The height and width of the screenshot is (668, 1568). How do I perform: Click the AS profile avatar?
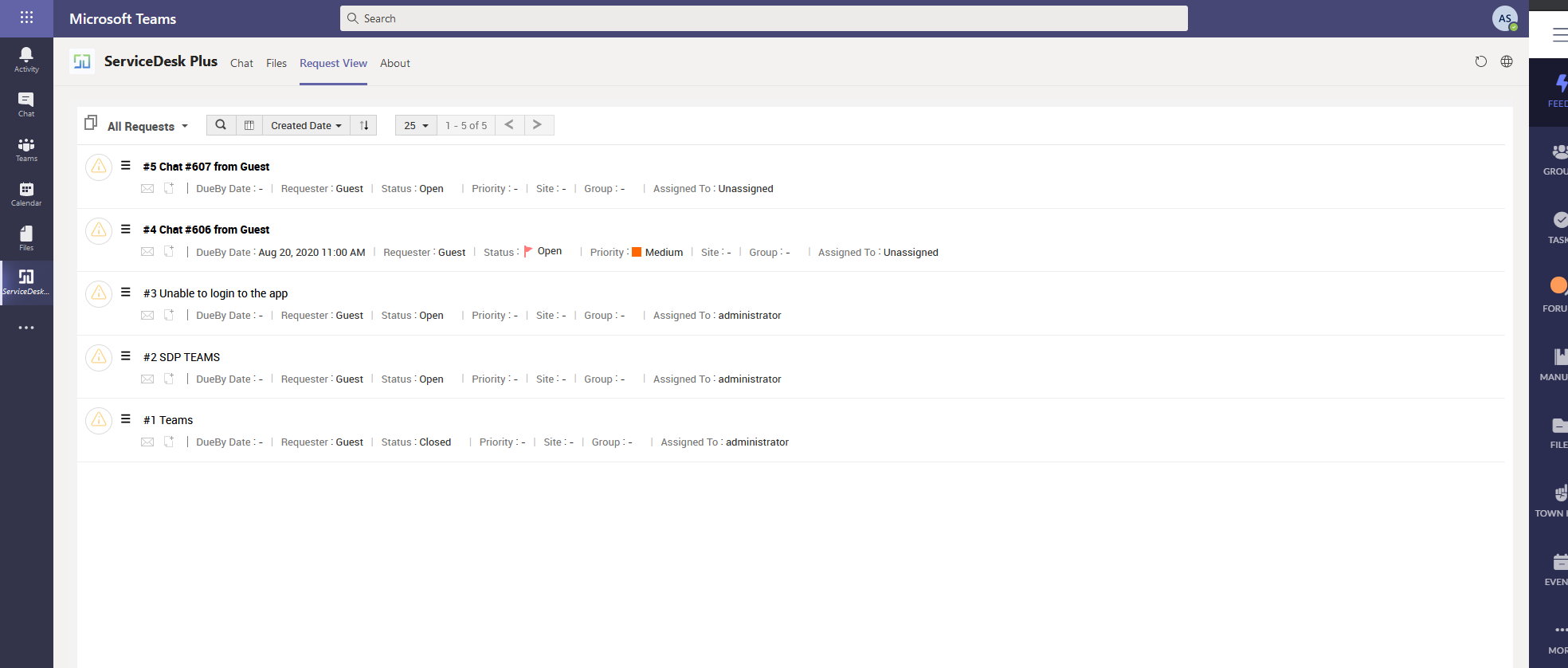click(1504, 18)
